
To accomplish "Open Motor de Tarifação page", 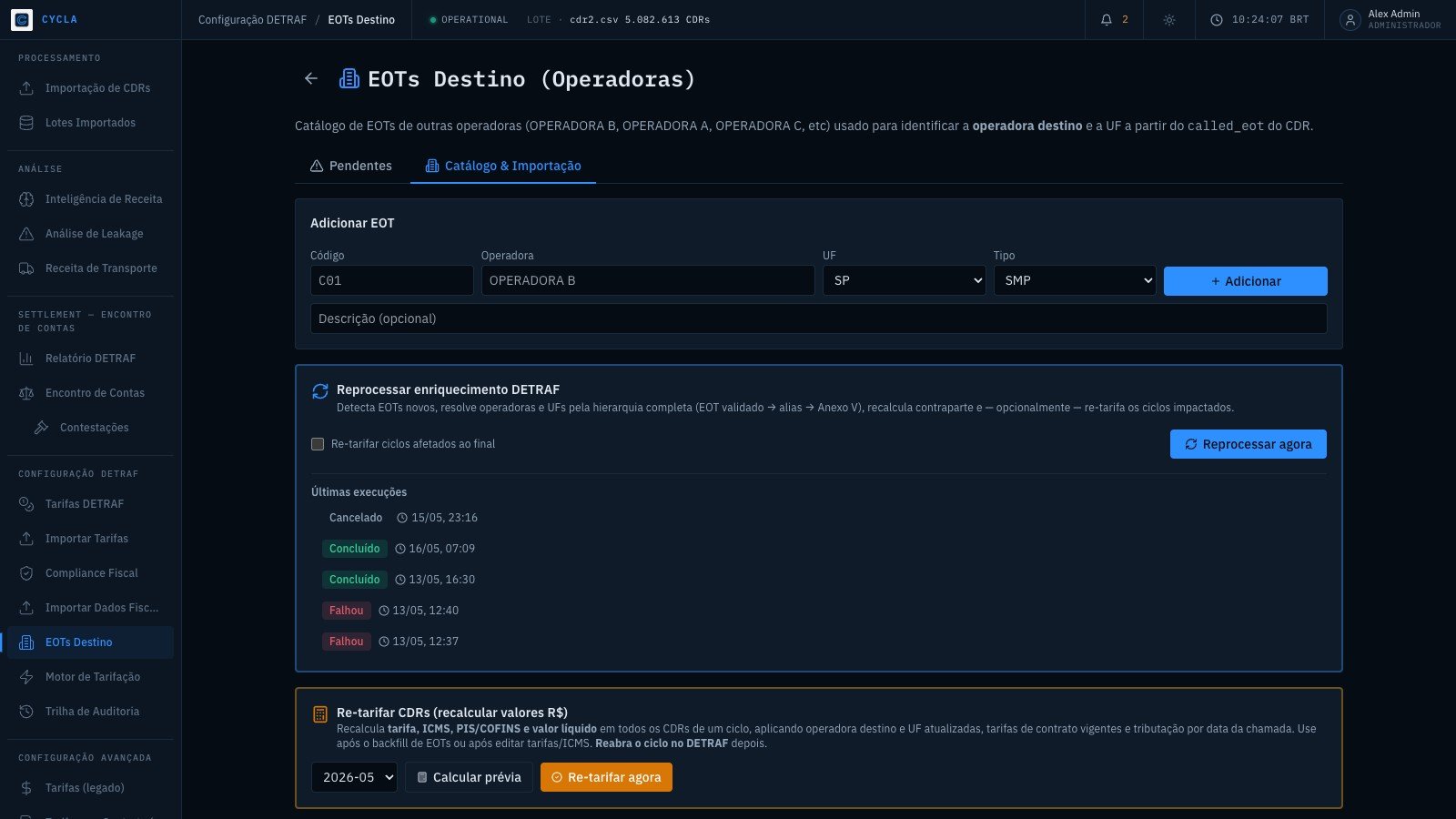I will click(x=90, y=677).
